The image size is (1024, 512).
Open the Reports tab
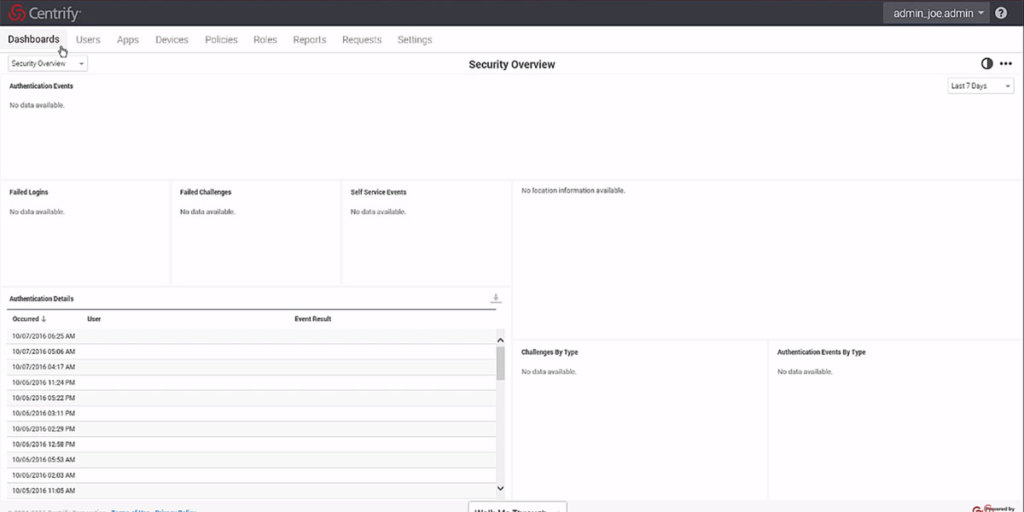[x=309, y=40]
